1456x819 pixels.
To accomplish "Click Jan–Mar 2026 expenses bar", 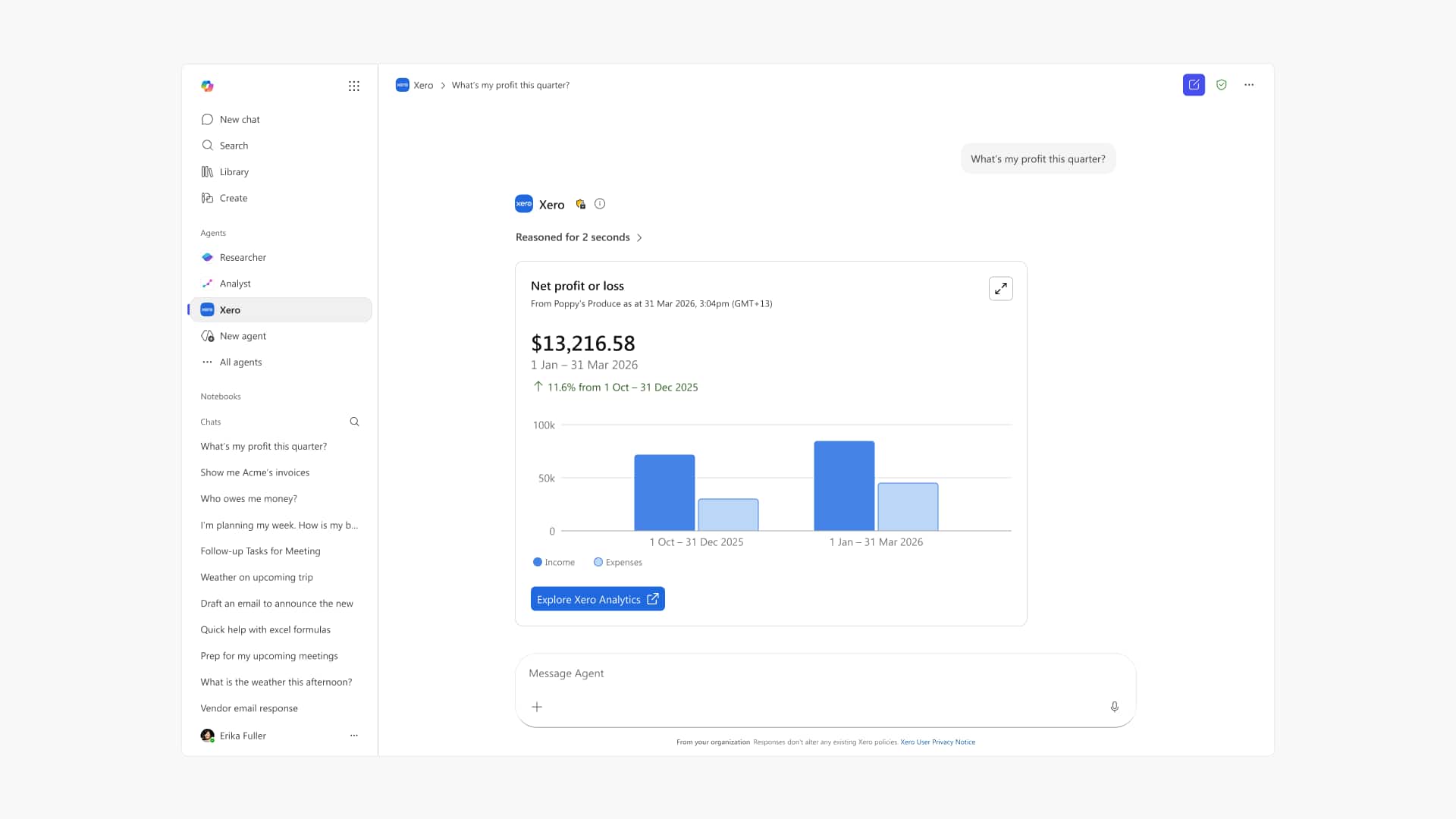I will point(908,507).
